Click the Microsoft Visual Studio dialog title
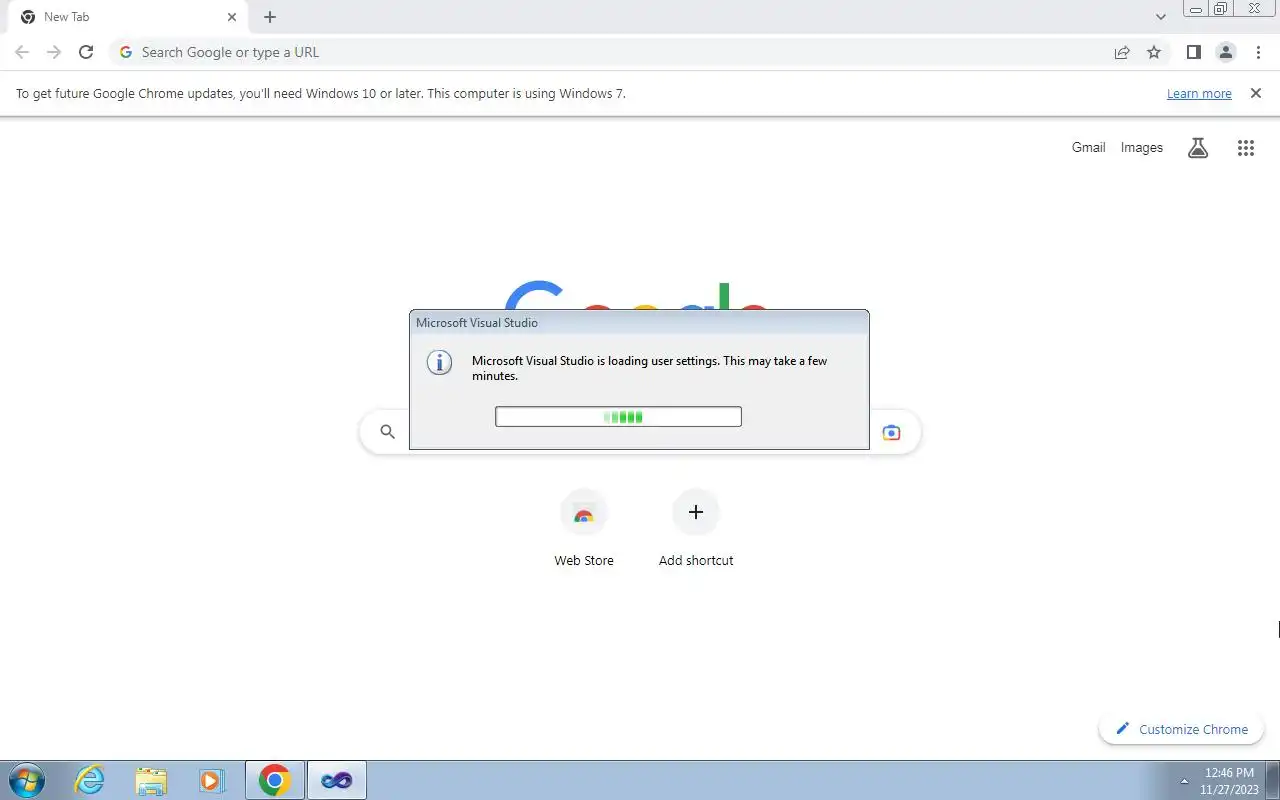The height and width of the screenshot is (800, 1280). 477,323
